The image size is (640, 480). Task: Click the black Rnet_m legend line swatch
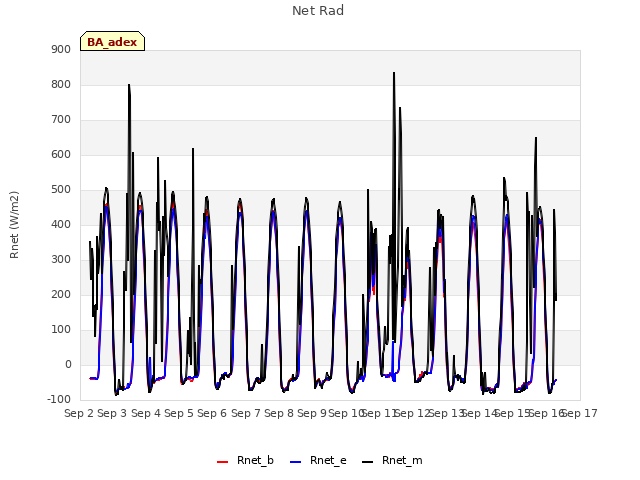click(368, 462)
